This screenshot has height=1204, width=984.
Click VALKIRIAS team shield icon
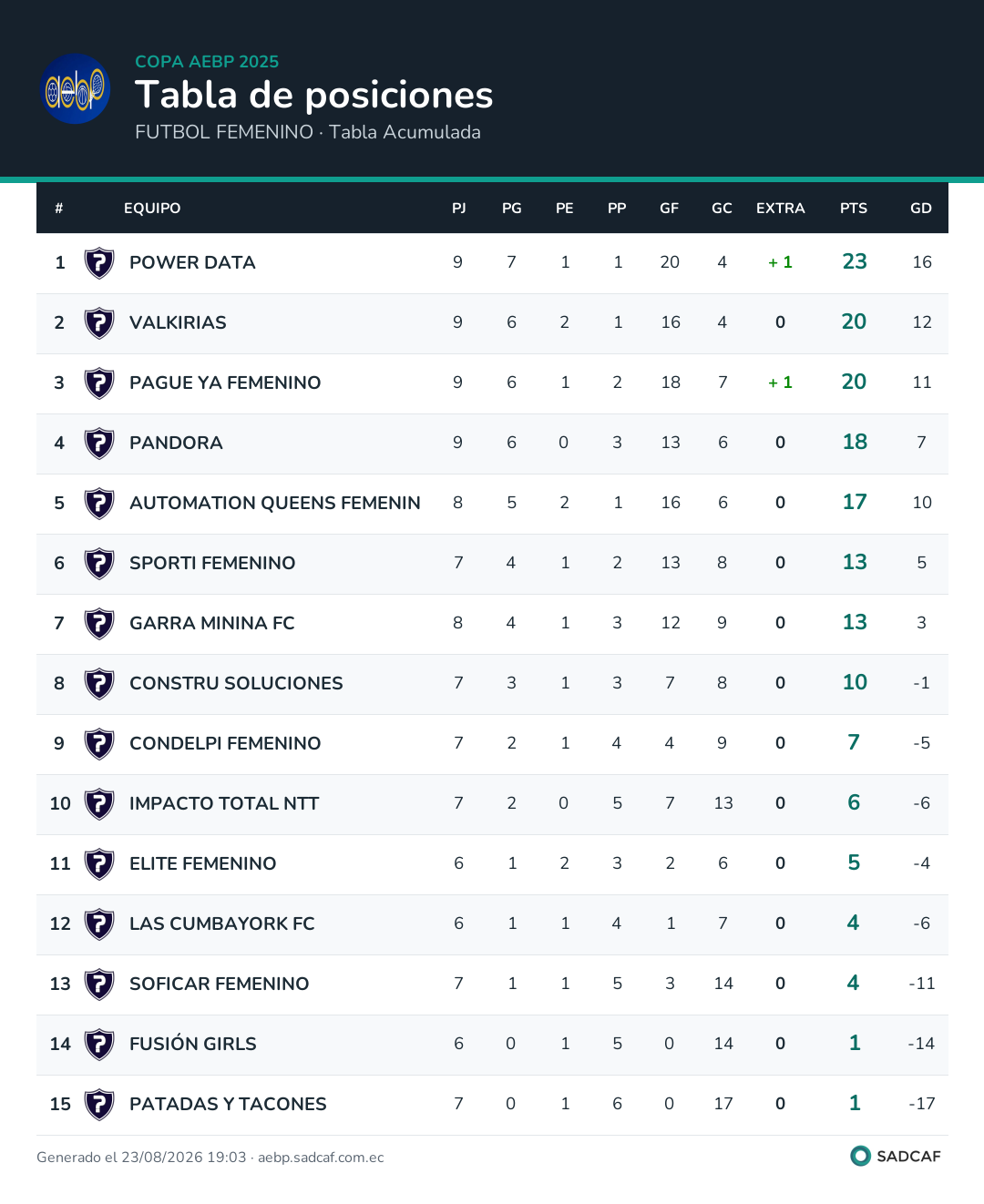(98, 322)
